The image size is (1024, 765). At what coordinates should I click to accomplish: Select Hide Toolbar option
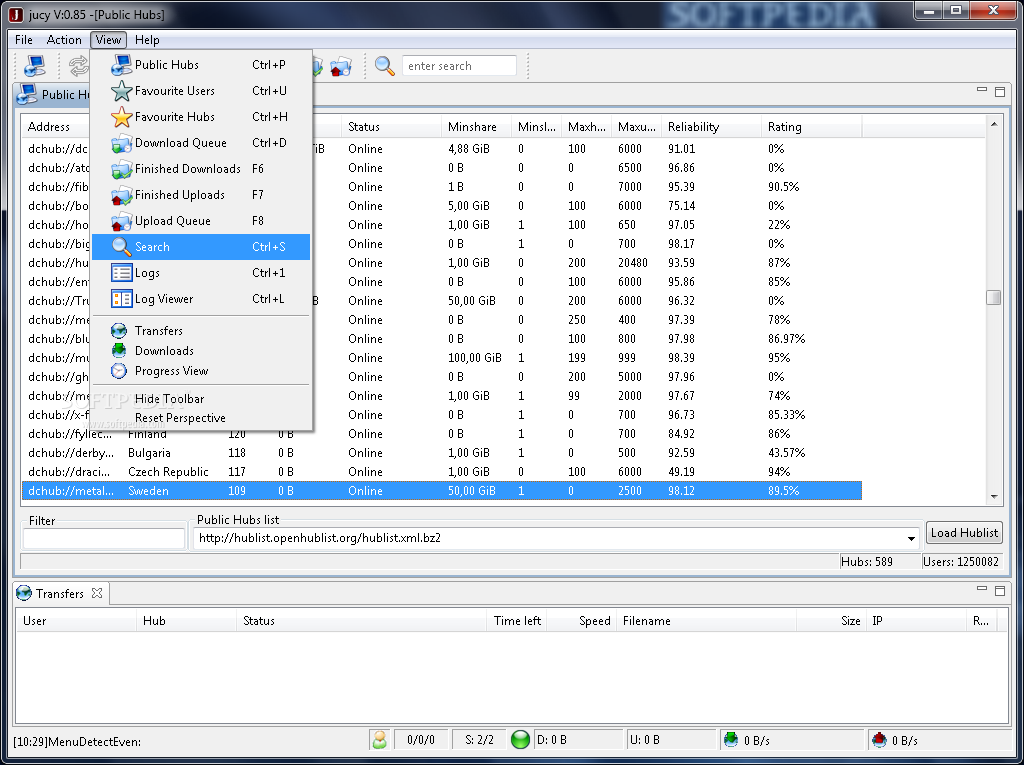[201, 399]
